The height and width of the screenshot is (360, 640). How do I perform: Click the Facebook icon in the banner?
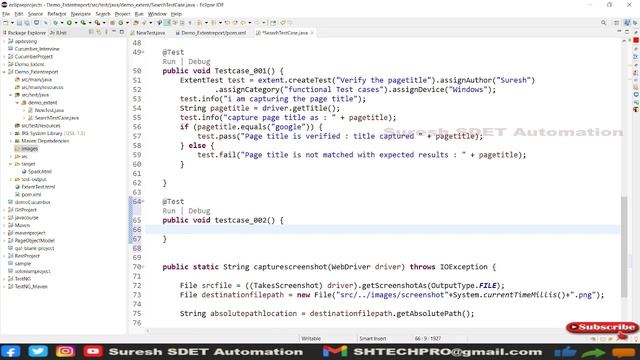11,352
